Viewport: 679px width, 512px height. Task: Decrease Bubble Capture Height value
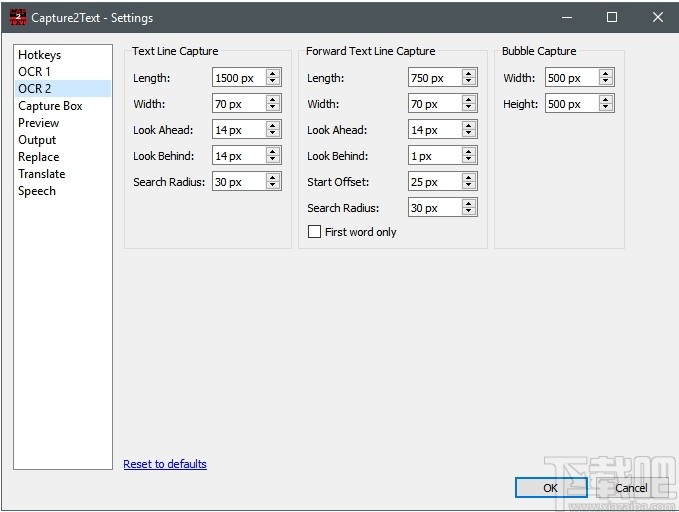(x=606, y=108)
